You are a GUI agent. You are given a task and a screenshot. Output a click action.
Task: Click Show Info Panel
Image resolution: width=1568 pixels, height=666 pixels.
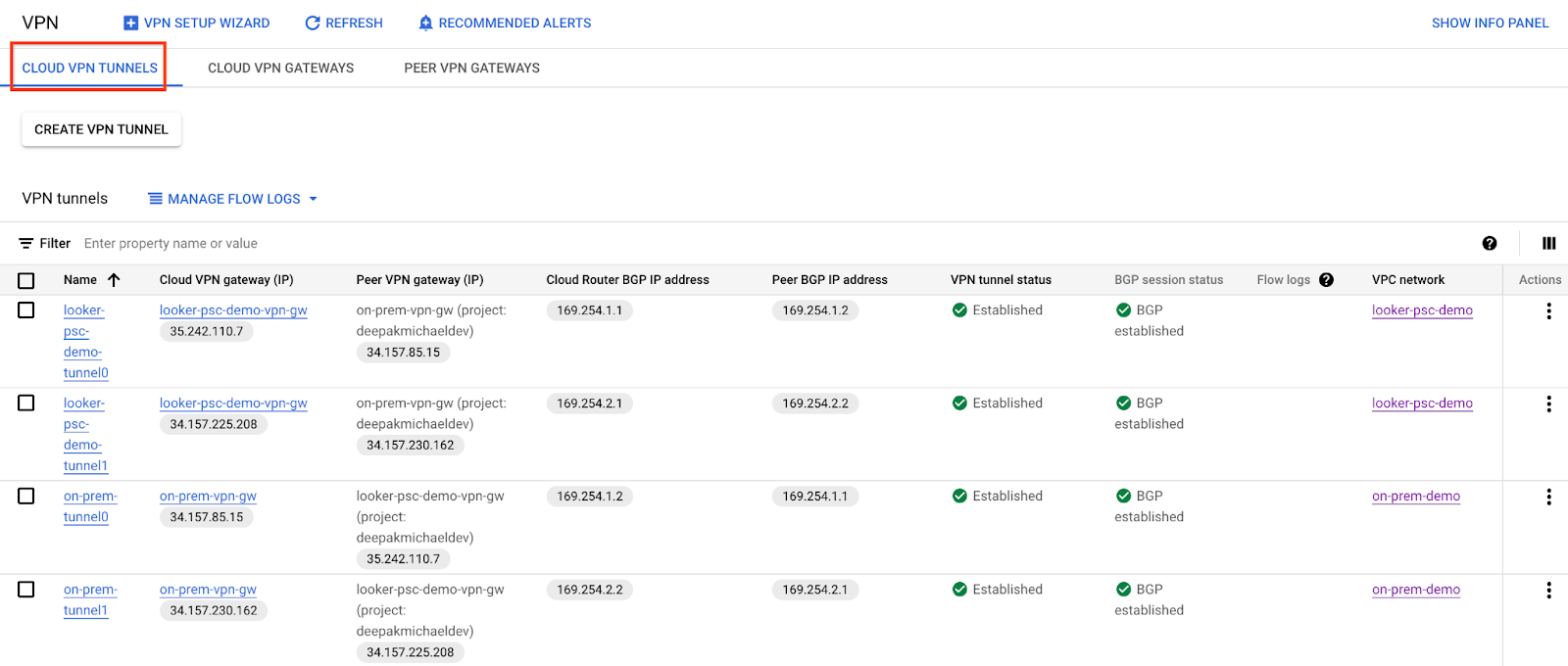tap(1490, 23)
